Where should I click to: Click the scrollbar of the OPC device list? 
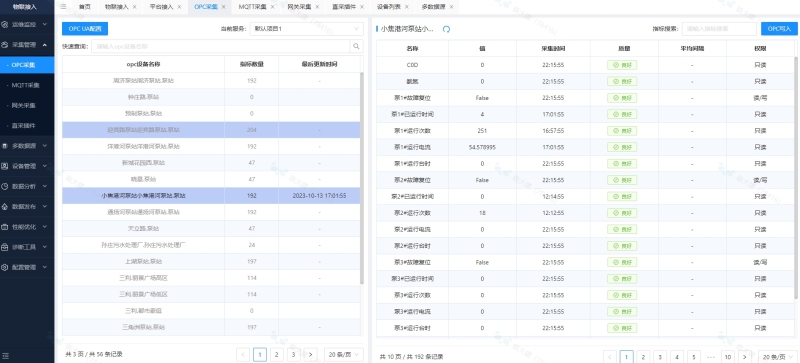click(362, 178)
